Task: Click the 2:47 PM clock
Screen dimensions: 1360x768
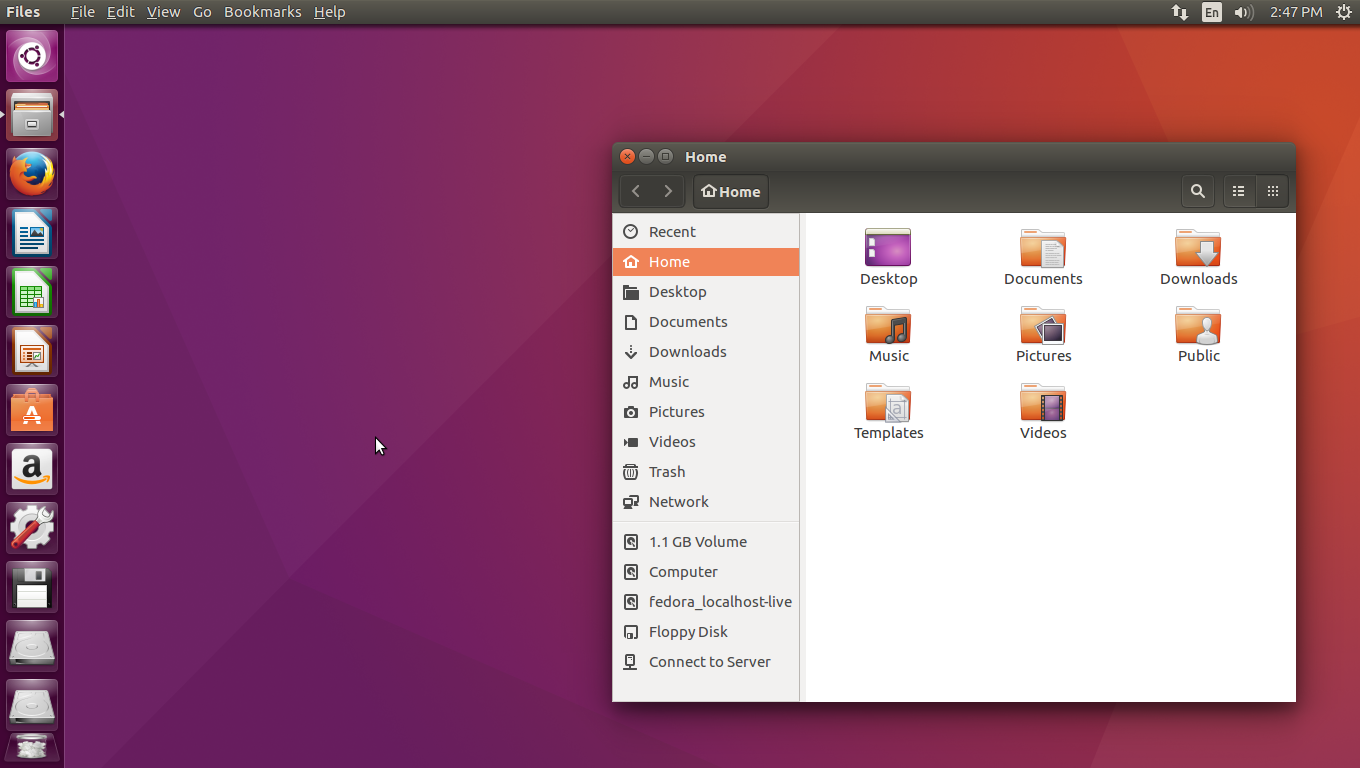Action: pyautogui.click(x=1296, y=12)
